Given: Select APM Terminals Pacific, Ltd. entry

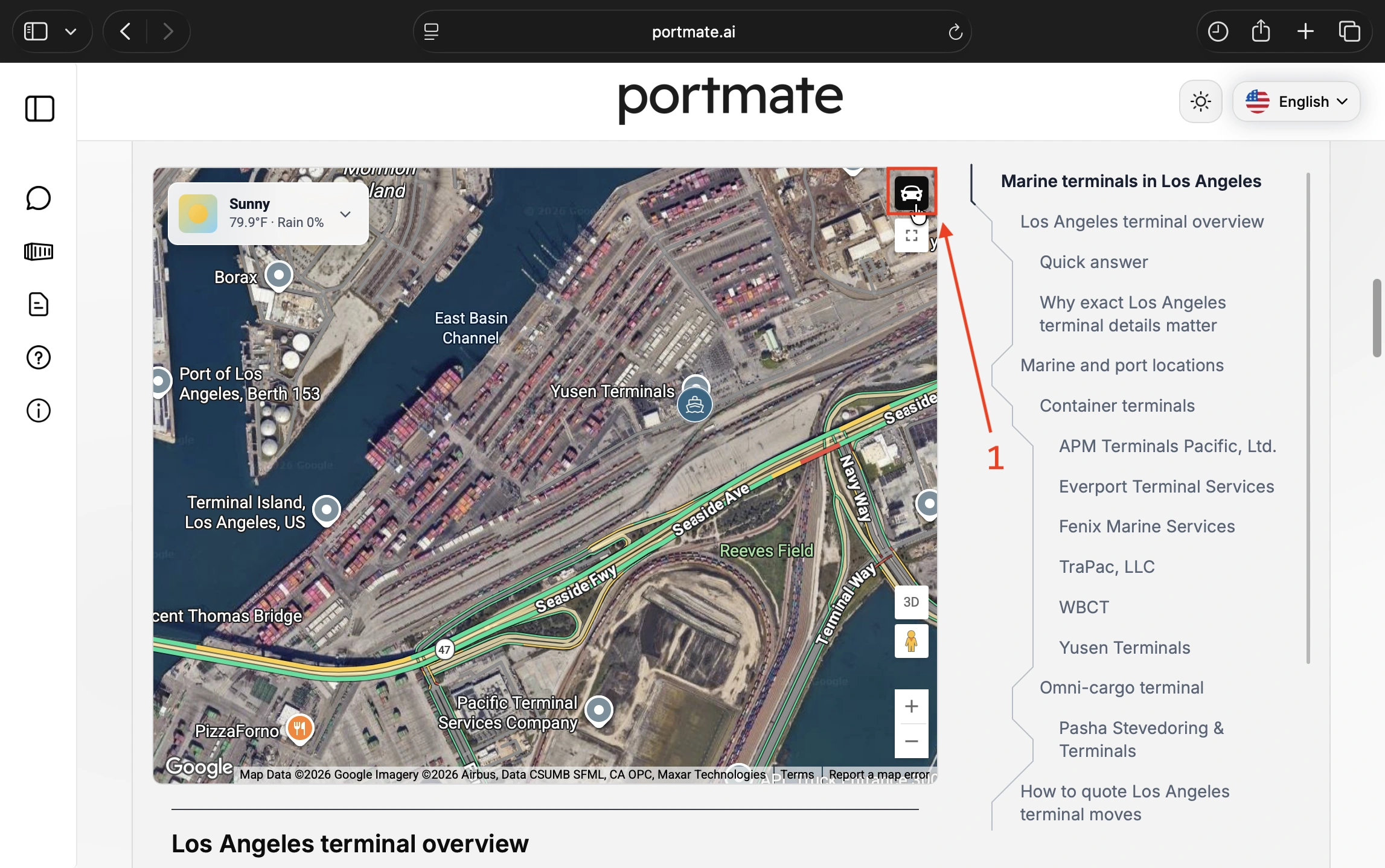Looking at the screenshot, I should [1168, 446].
